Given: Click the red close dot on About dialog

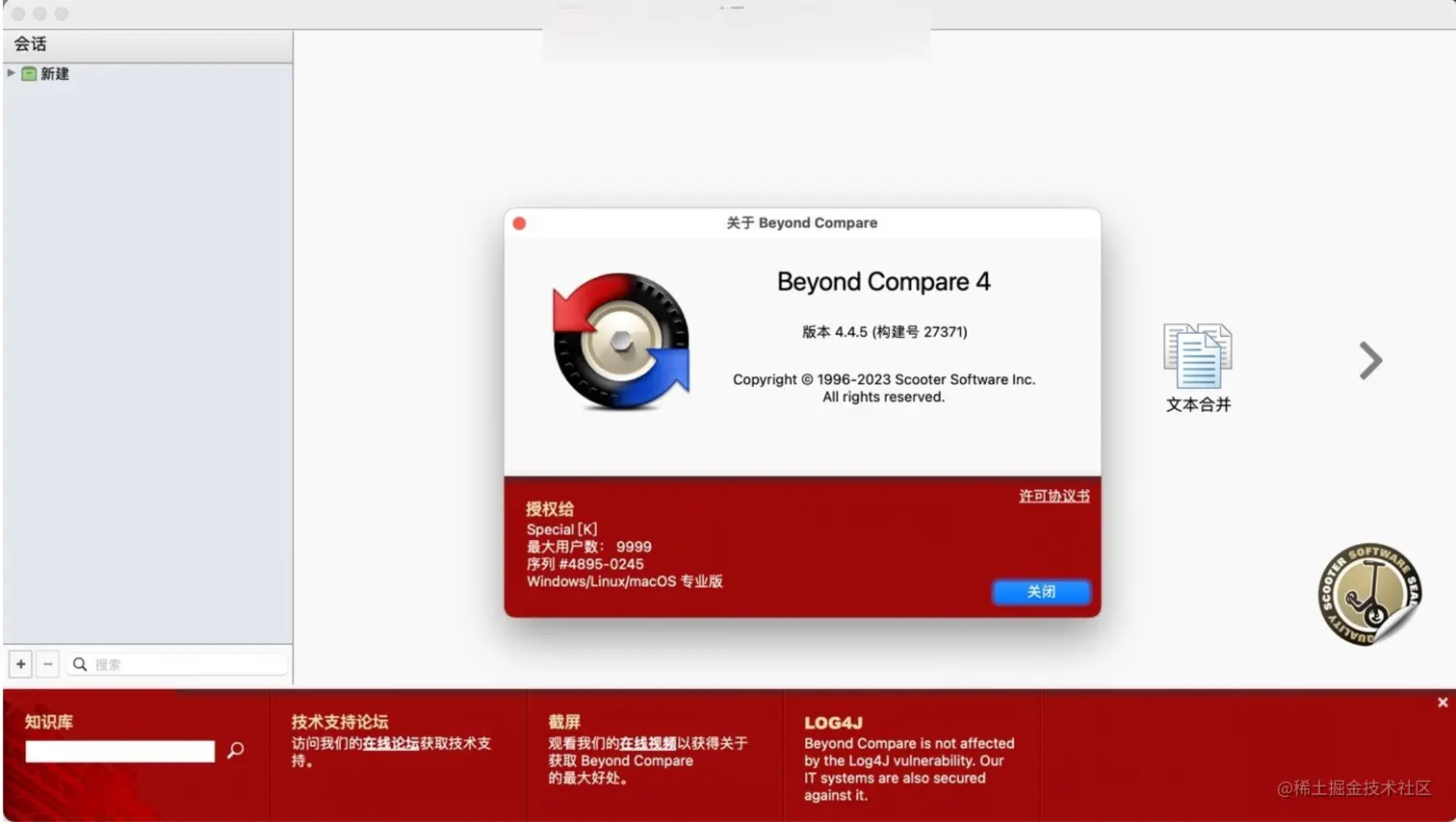Looking at the screenshot, I should point(519,223).
